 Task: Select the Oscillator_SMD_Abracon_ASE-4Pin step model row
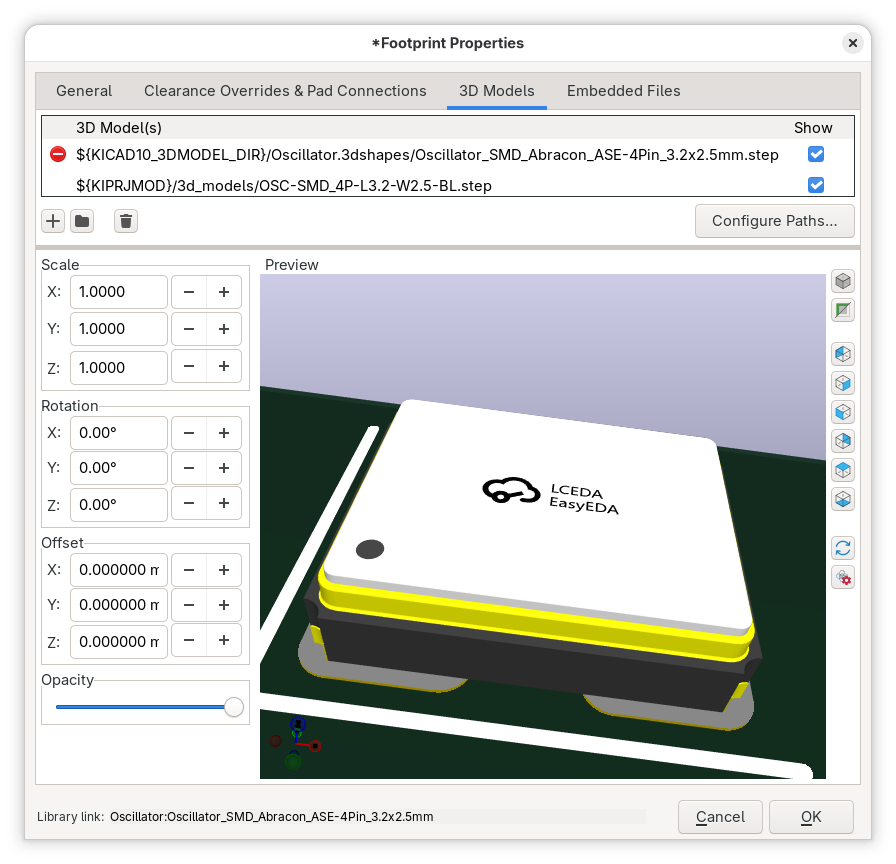[x=427, y=155]
